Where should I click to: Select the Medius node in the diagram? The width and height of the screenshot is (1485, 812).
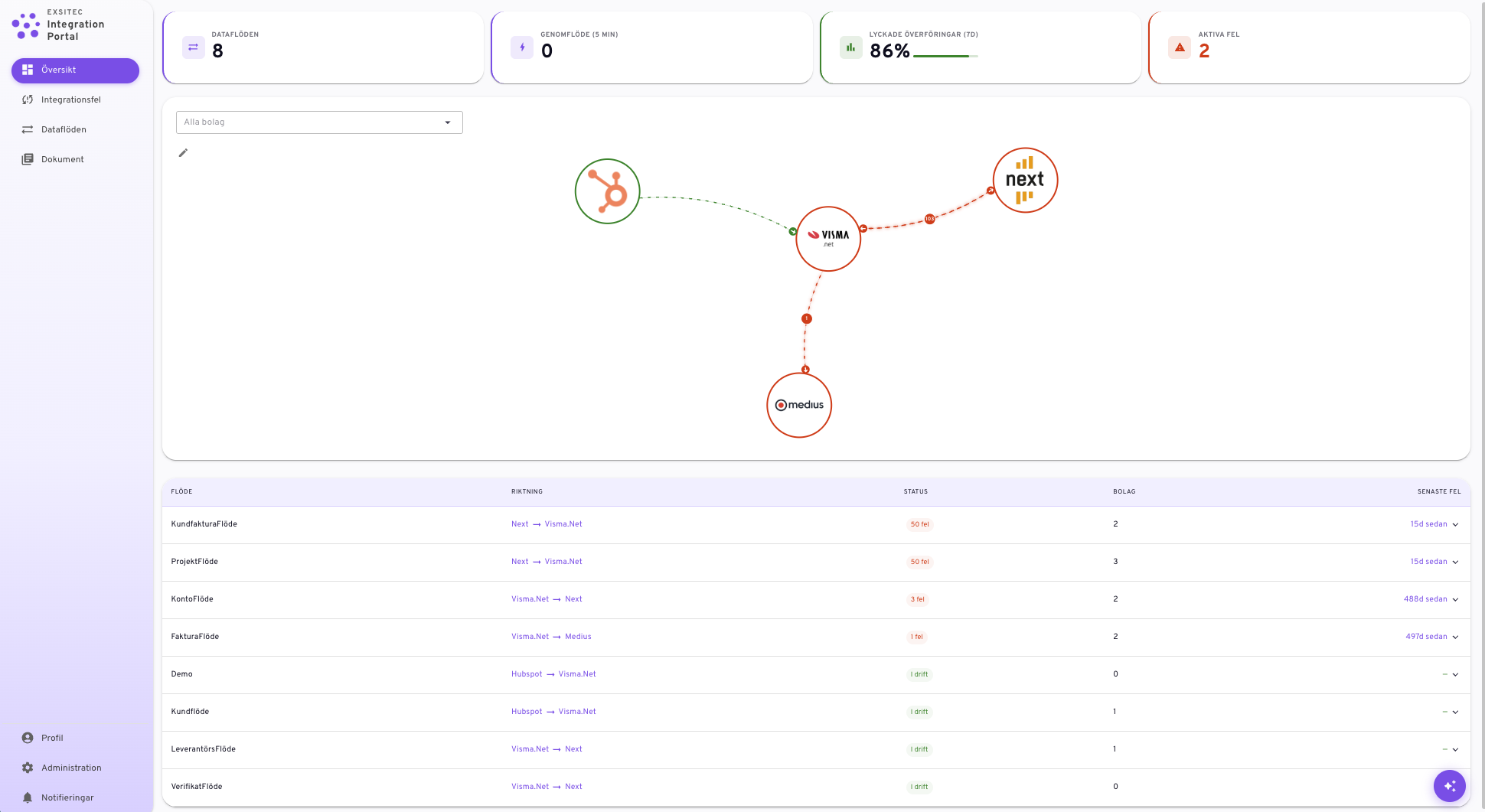(799, 405)
